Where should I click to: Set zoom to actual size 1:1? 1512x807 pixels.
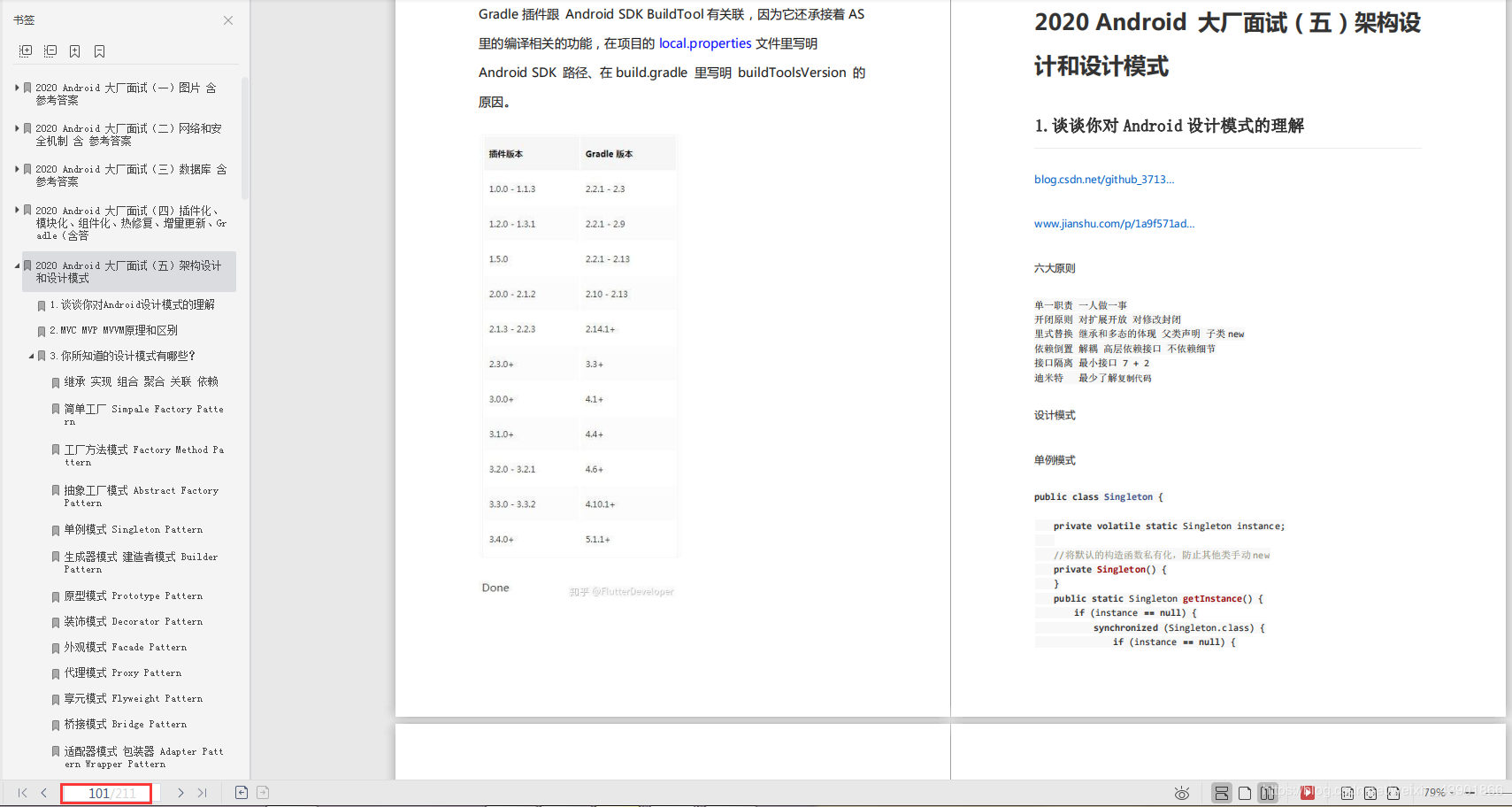(1347, 793)
